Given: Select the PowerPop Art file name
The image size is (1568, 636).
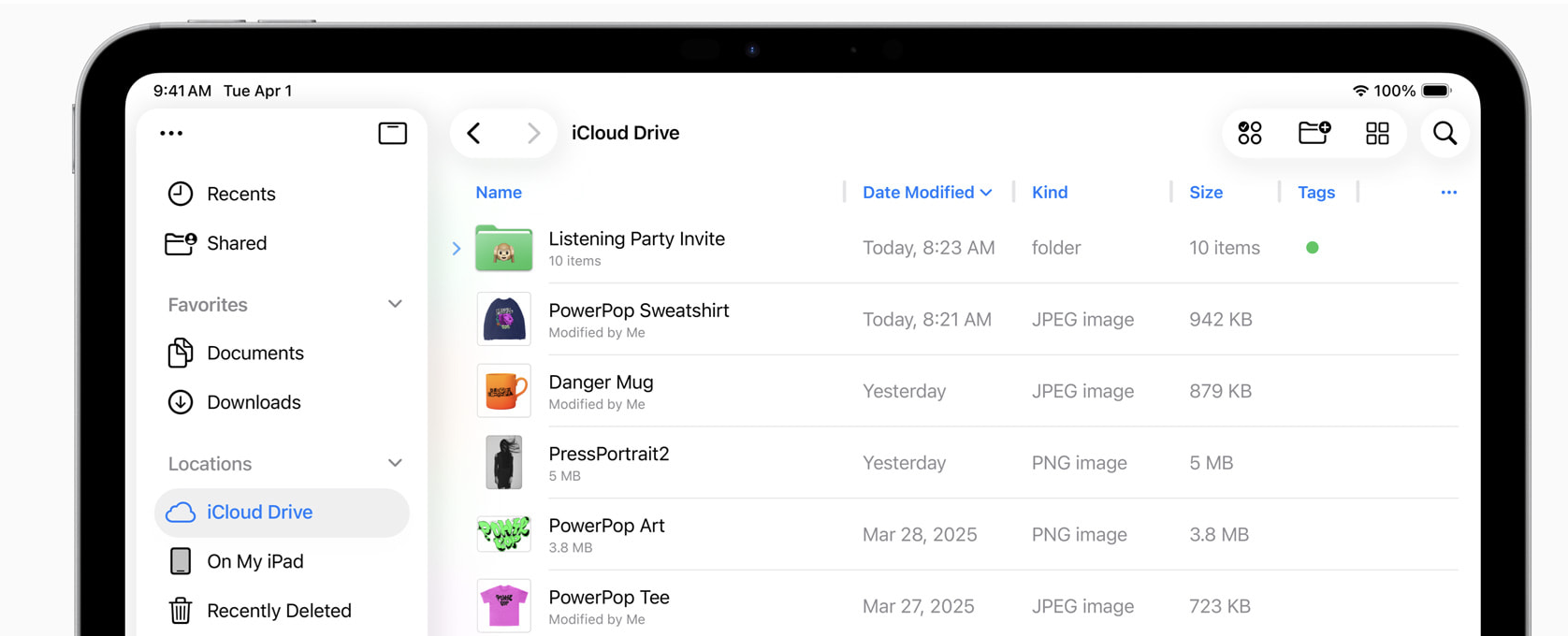Looking at the screenshot, I should 606,526.
